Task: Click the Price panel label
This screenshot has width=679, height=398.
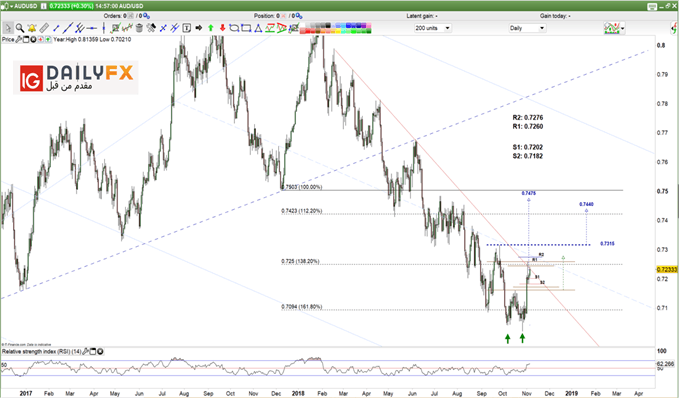Action: [8, 39]
